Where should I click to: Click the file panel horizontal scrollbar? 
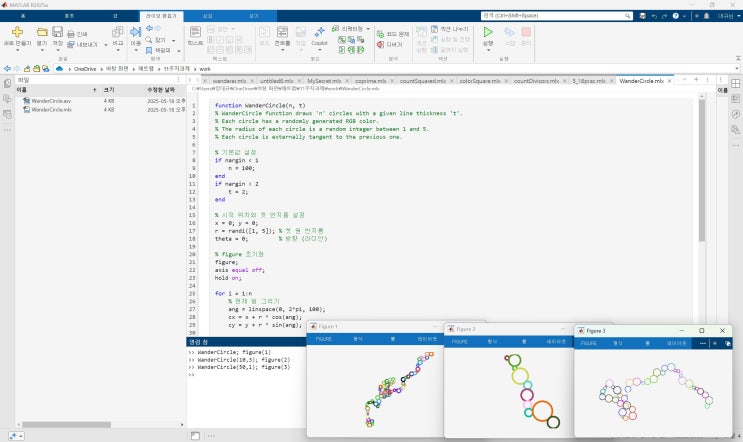click(66, 424)
